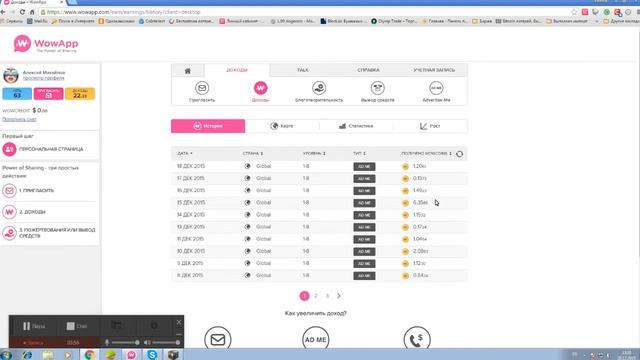Click the large phone dollar icon

tap(417, 339)
